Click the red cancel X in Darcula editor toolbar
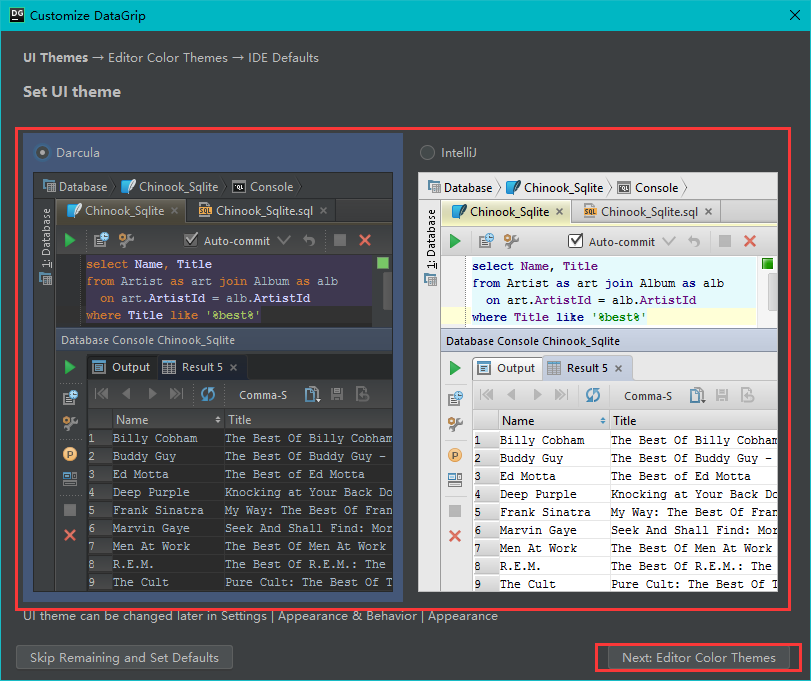The width and height of the screenshot is (811, 681). [365, 240]
